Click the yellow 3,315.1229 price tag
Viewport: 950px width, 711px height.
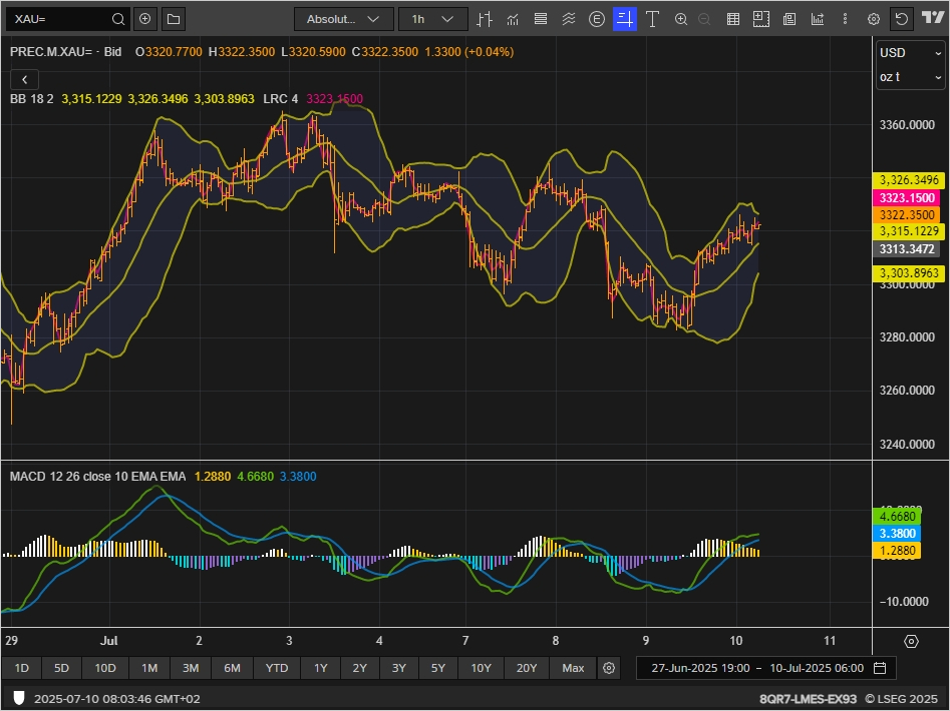click(x=909, y=231)
